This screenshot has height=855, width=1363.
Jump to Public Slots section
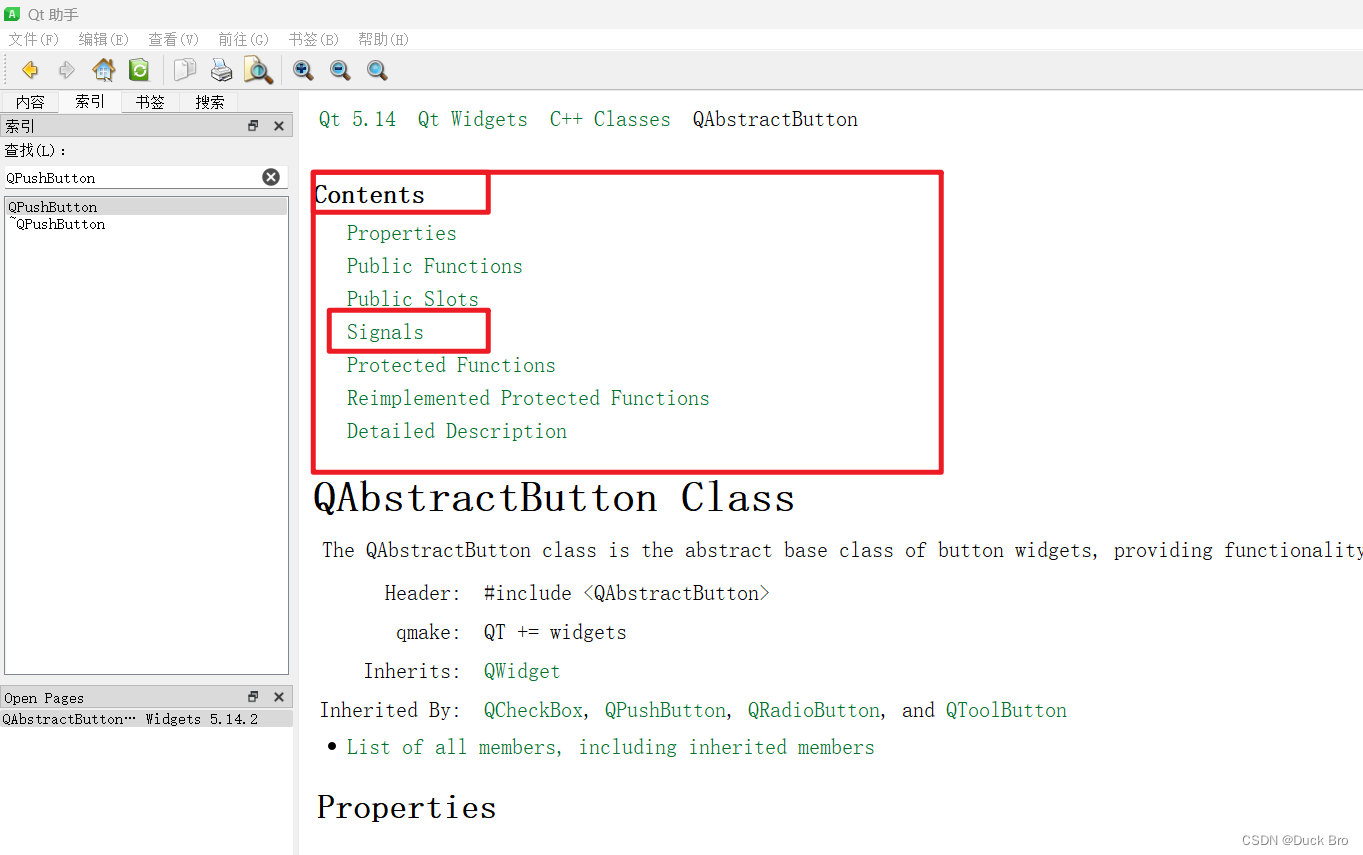tap(412, 299)
